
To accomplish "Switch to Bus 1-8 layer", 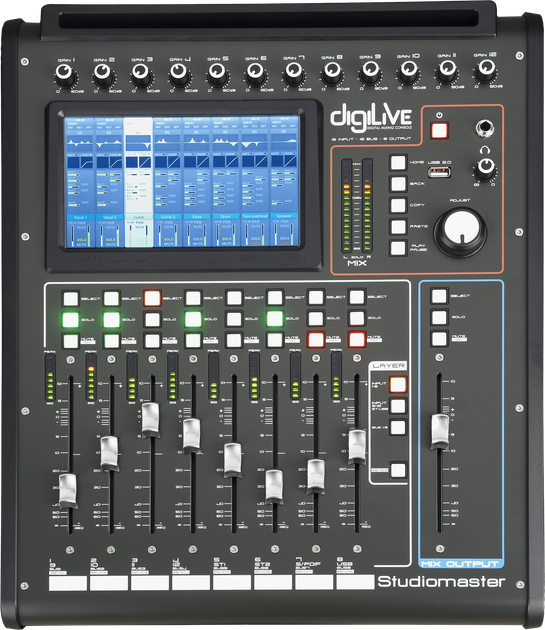I will click(397, 428).
